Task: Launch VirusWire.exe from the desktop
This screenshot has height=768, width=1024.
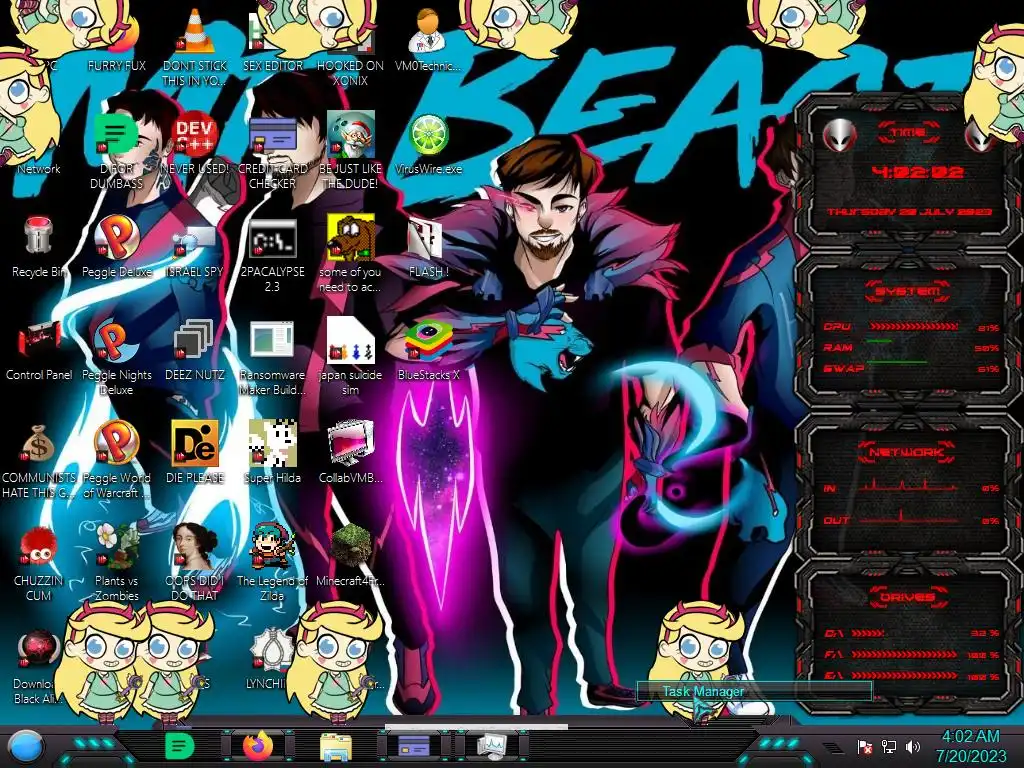Action: point(428,144)
